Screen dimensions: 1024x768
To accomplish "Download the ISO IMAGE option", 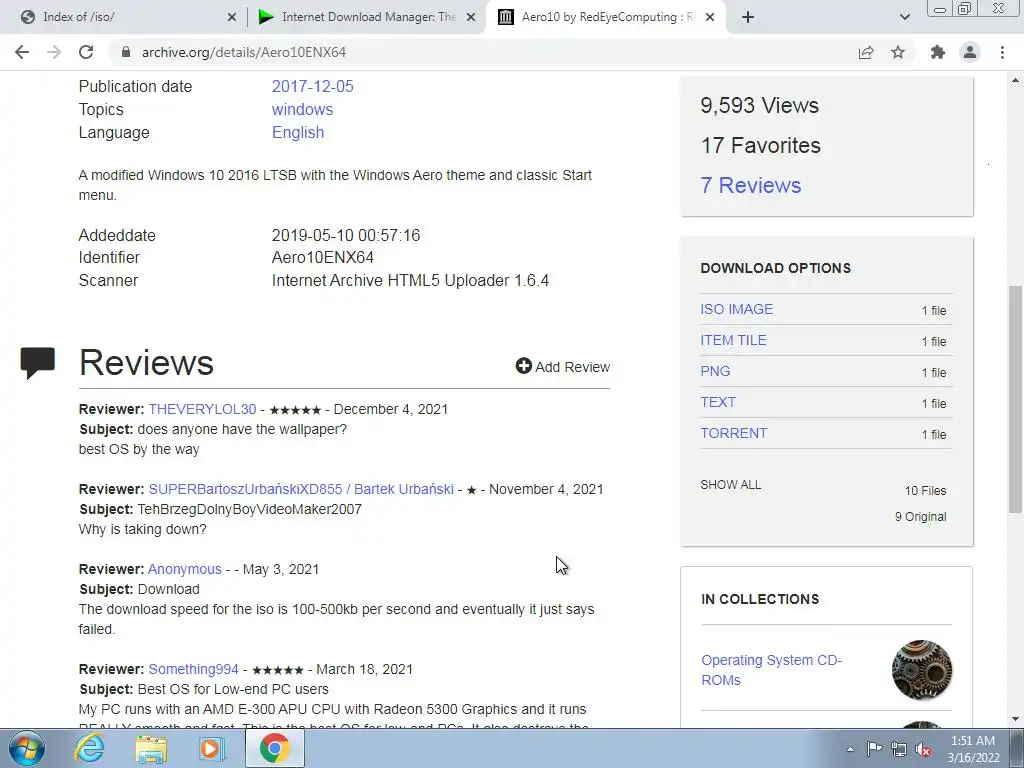I will click(737, 309).
